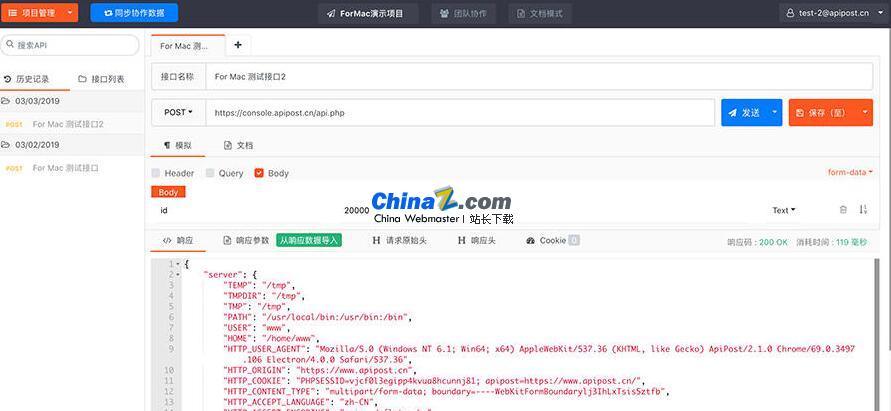891x411 pixels.
Task: Open the POST method dropdown
Action: [178, 113]
